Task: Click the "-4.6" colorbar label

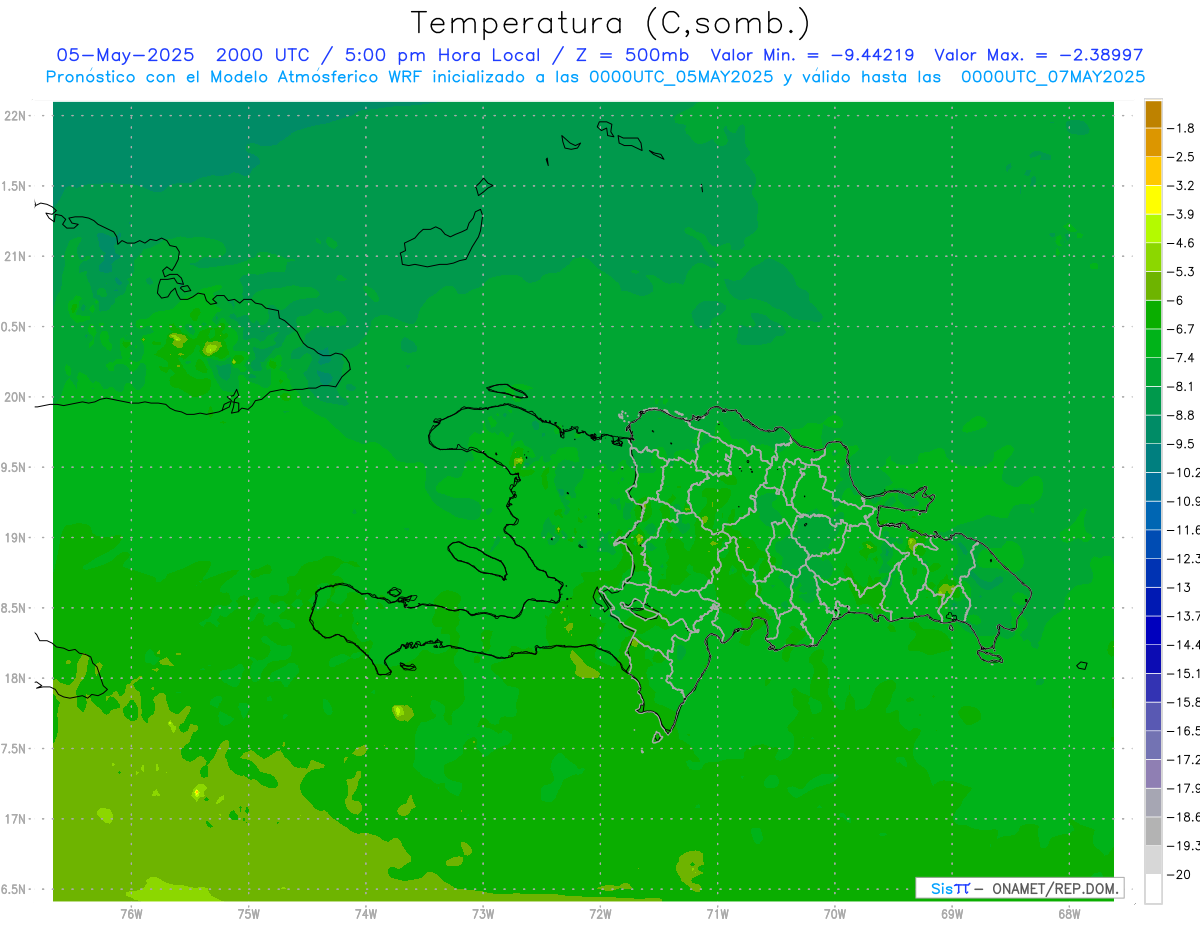Action: pyautogui.click(x=1182, y=243)
